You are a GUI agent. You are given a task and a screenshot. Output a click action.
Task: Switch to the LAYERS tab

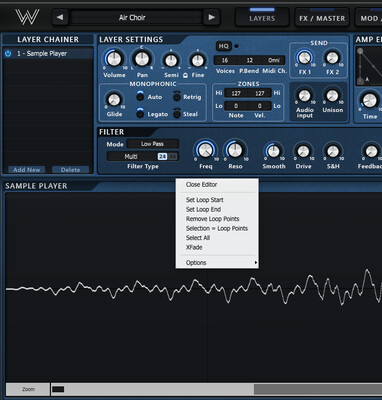click(262, 18)
